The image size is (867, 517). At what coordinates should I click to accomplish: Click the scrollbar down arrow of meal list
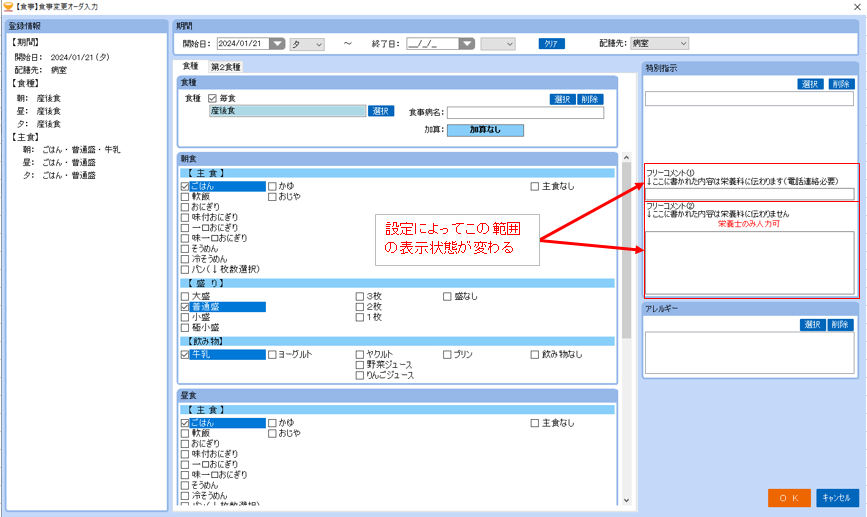coord(626,500)
